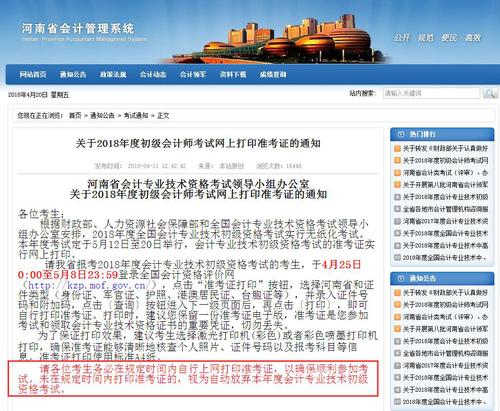This screenshot has height=411, width=500.
Task: Open the 会计领军 navigation item
Action: click(193, 74)
